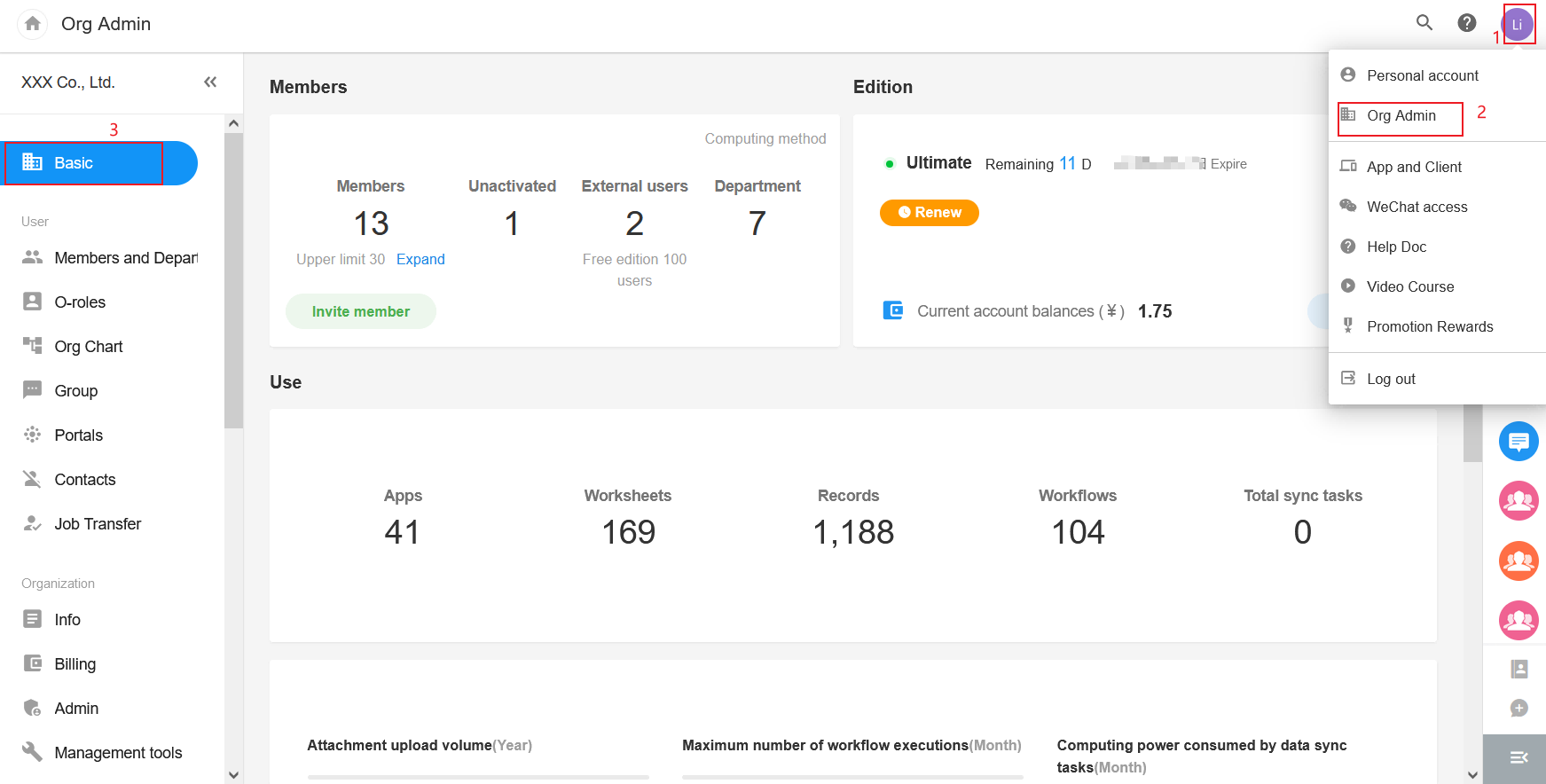
Task: Select Org Admin from account menu
Action: tap(1401, 116)
